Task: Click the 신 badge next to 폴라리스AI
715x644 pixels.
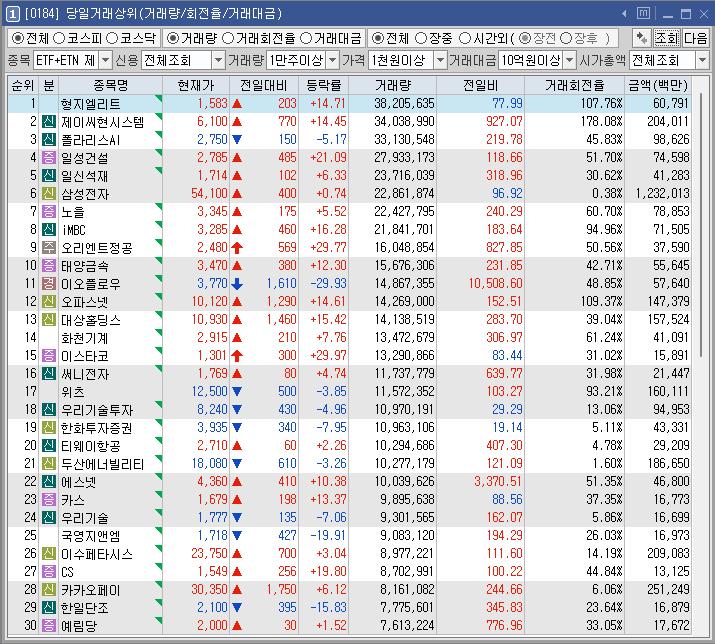Action: 49,140
